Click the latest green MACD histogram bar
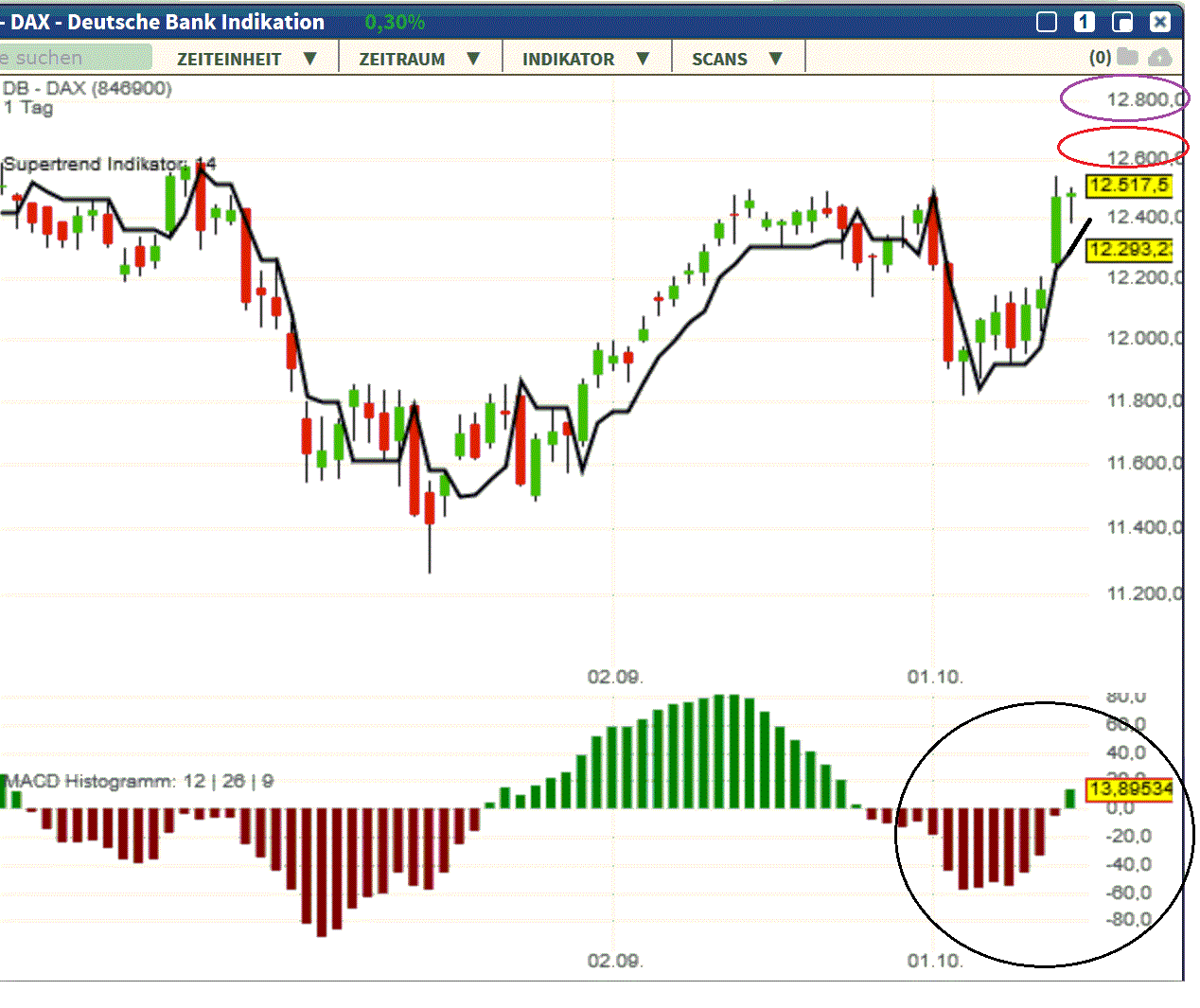 click(x=1070, y=798)
